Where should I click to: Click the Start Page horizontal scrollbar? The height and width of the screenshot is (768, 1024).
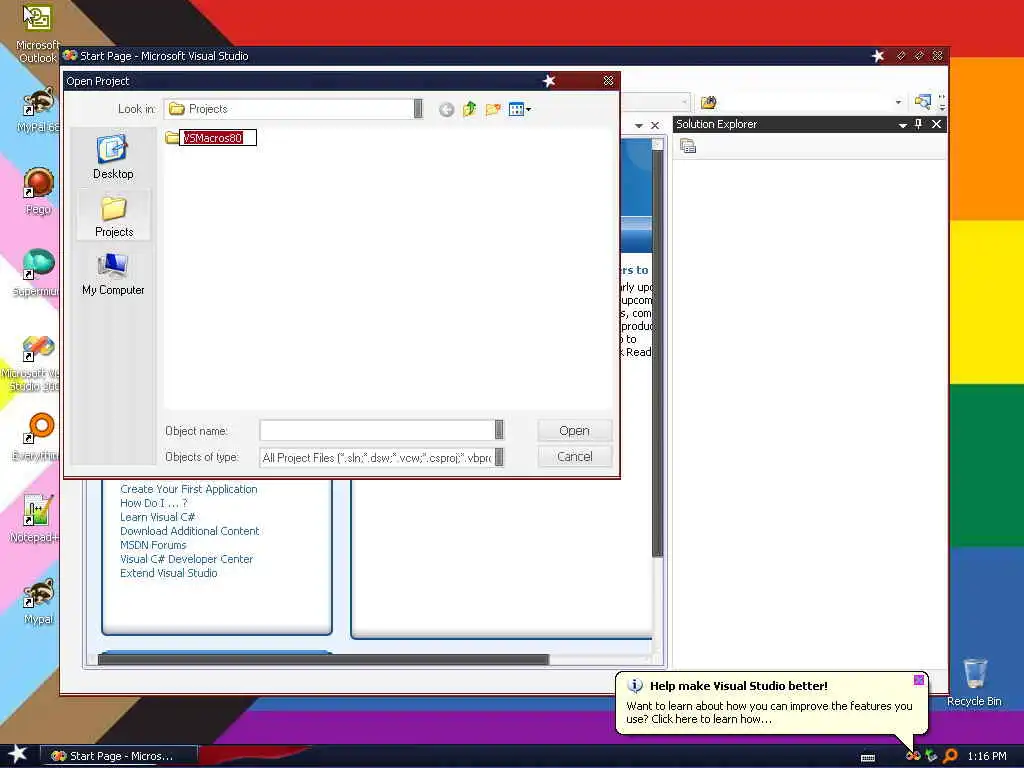coord(323,660)
